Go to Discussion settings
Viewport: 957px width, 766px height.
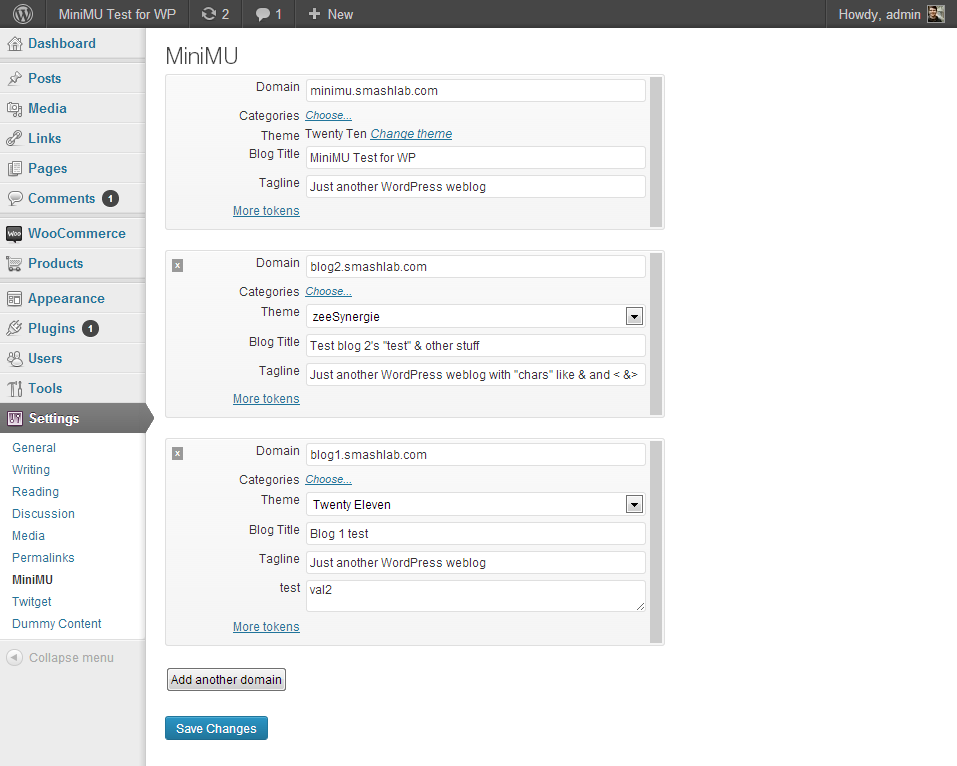coord(43,513)
